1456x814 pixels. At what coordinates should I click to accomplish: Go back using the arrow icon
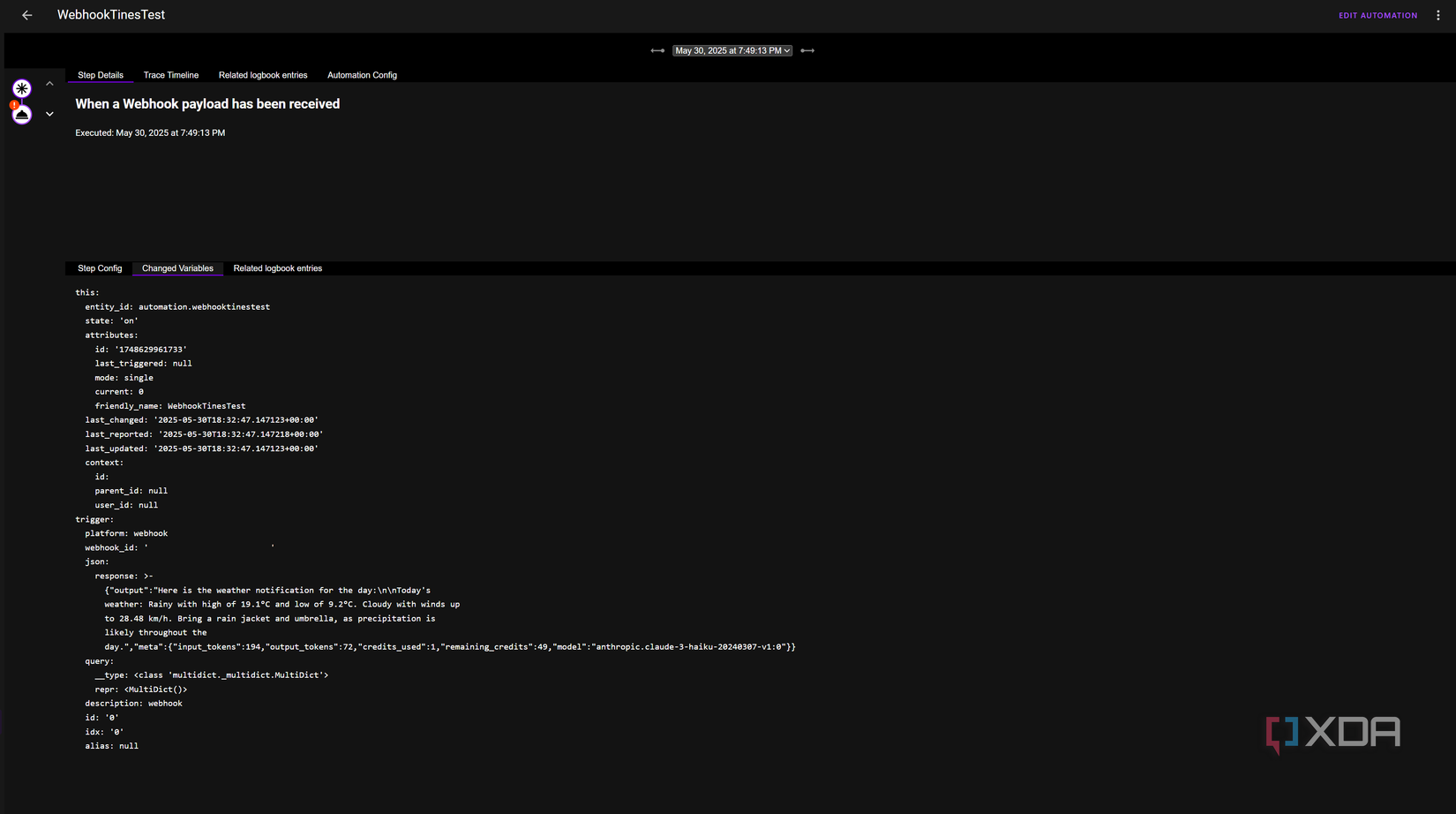[27, 15]
